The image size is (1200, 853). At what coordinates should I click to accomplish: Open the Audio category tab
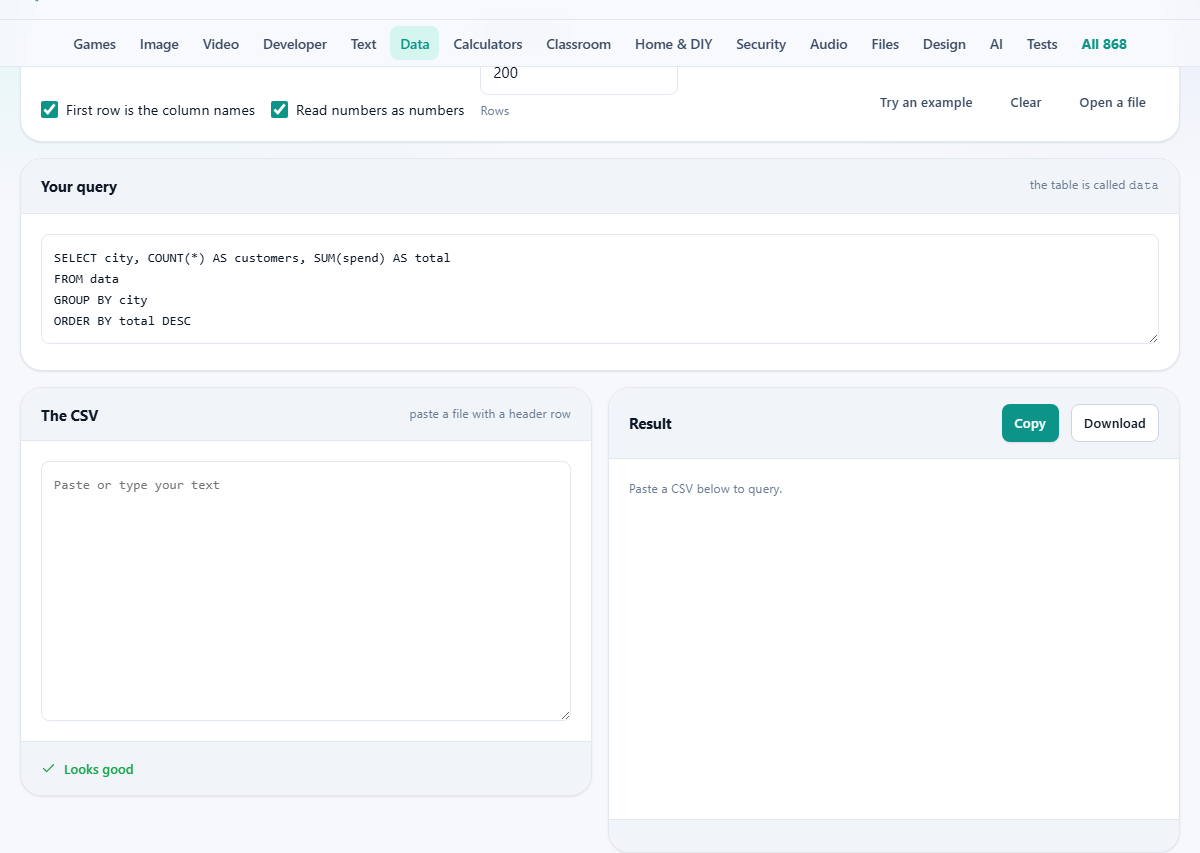click(x=829, y=44)
